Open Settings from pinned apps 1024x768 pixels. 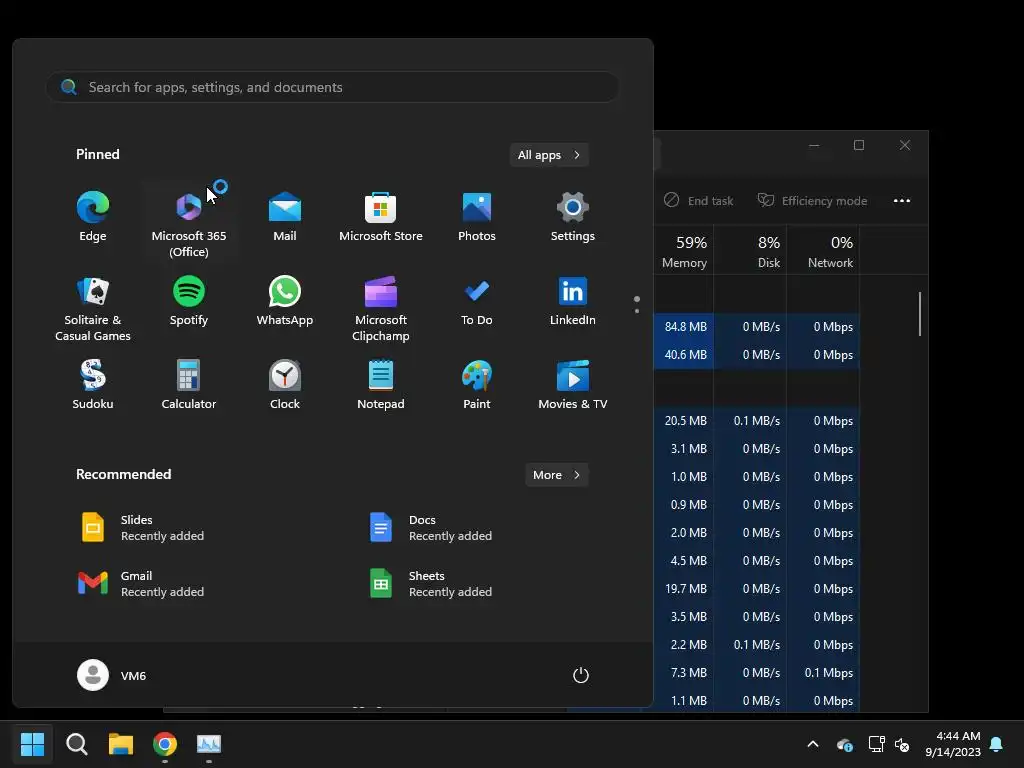click(573, 217)
